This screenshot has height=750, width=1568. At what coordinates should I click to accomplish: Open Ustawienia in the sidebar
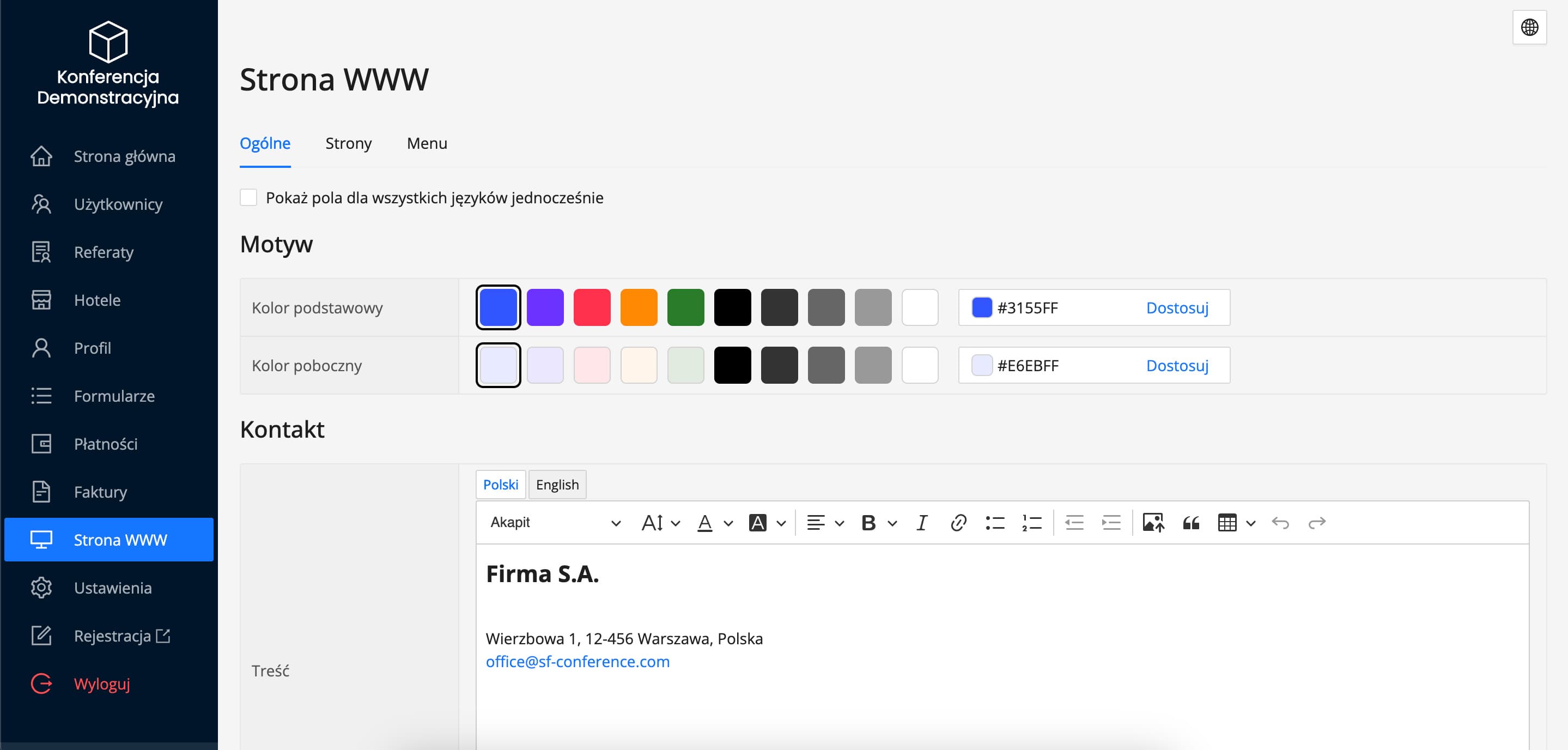pos(113,588)
